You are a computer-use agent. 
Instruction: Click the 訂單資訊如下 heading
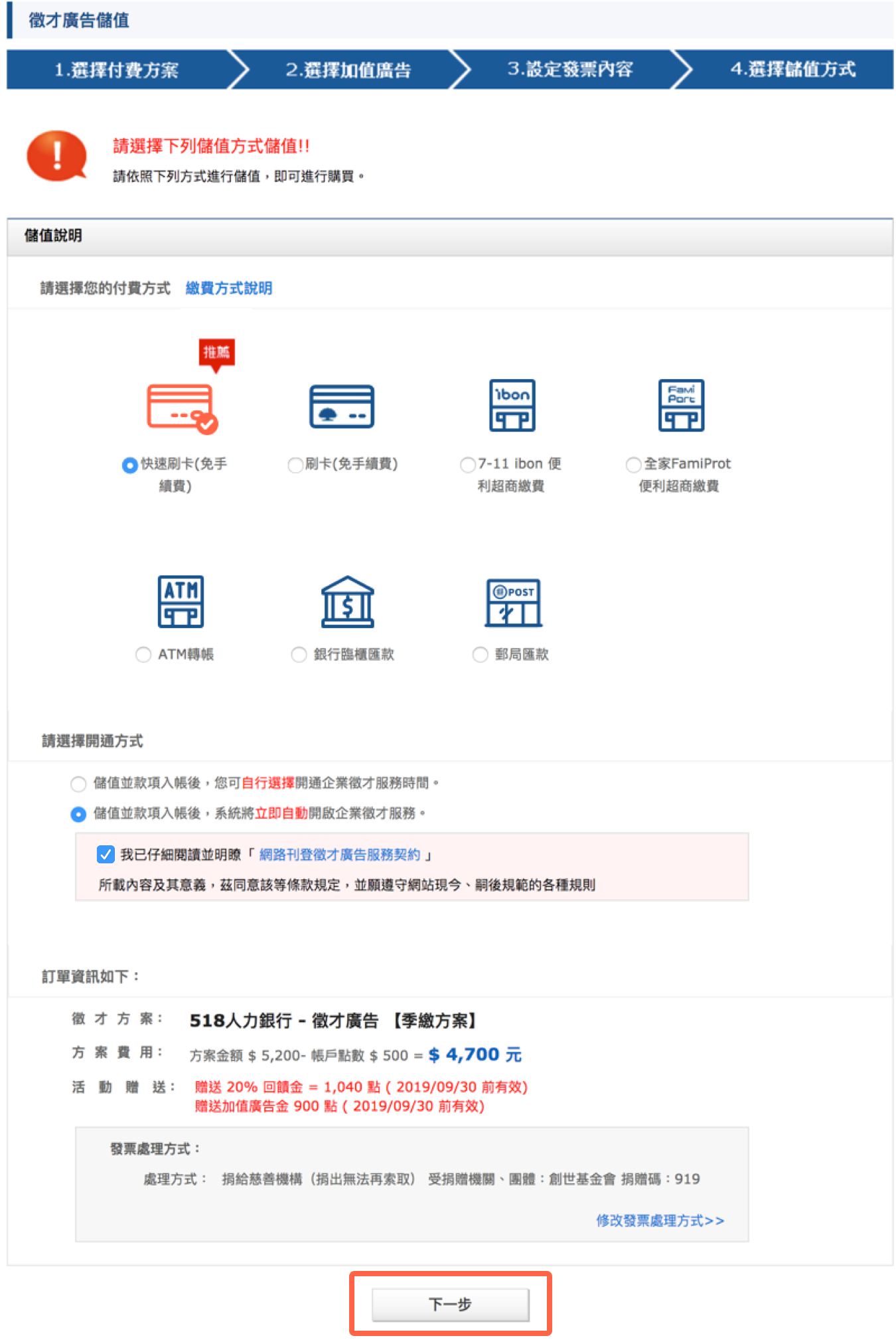[91, 977]
